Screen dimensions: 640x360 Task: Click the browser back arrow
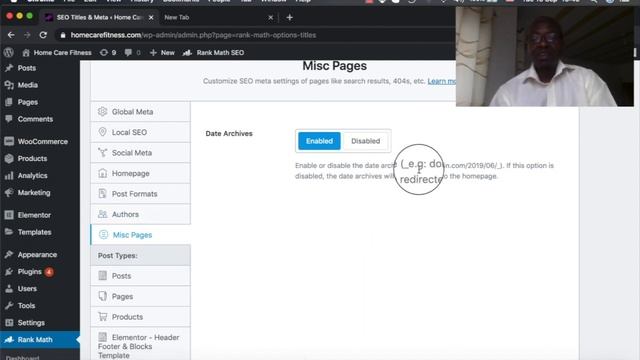coord(11,35)
